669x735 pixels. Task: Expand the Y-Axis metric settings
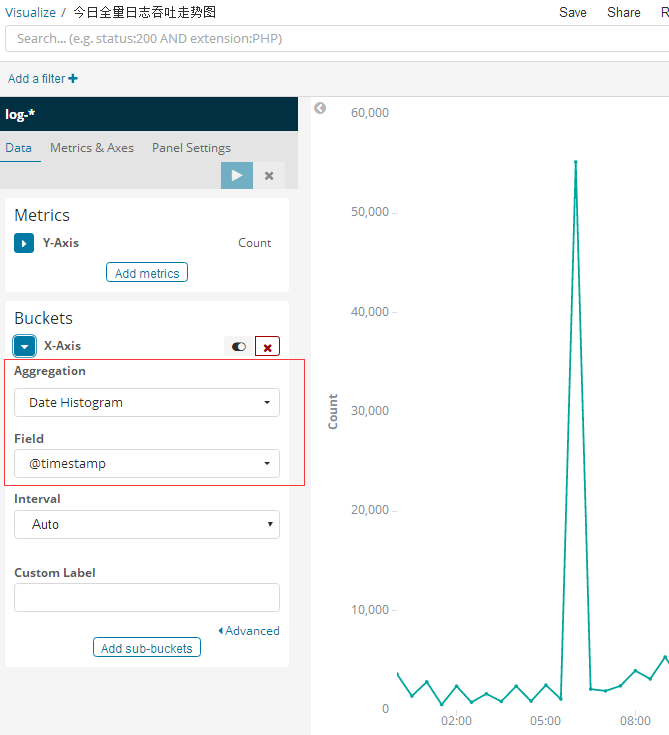24,243
